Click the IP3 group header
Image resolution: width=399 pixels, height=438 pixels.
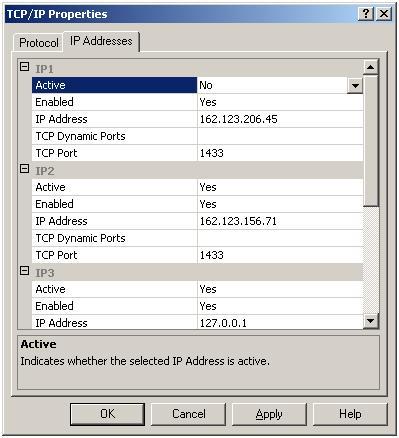coord(44,273)
